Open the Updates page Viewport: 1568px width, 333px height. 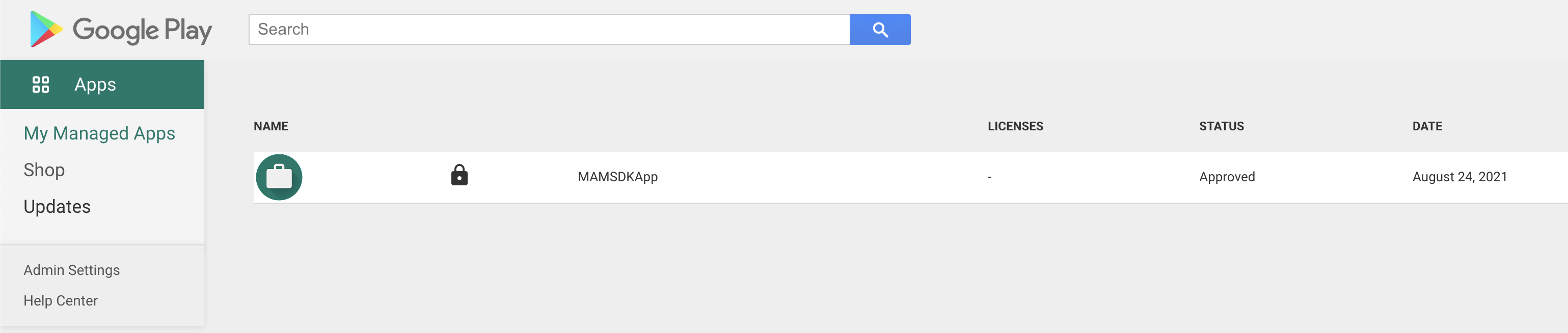57,207
